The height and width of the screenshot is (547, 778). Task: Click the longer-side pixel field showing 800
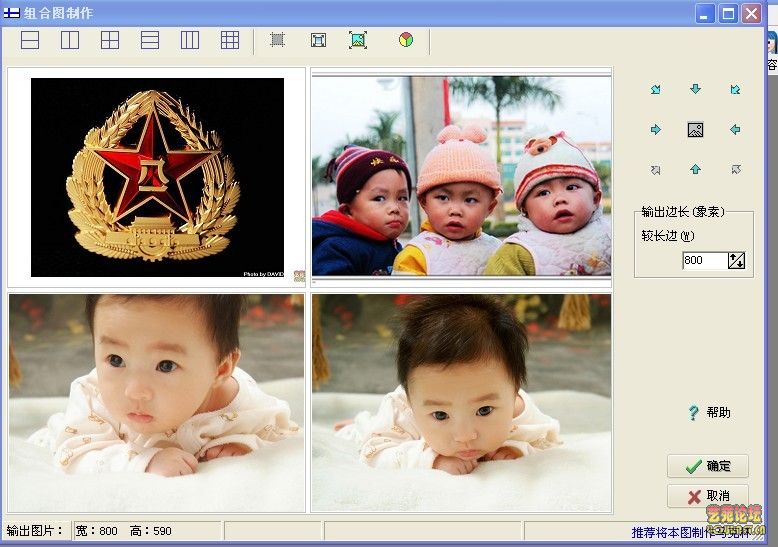704,260
